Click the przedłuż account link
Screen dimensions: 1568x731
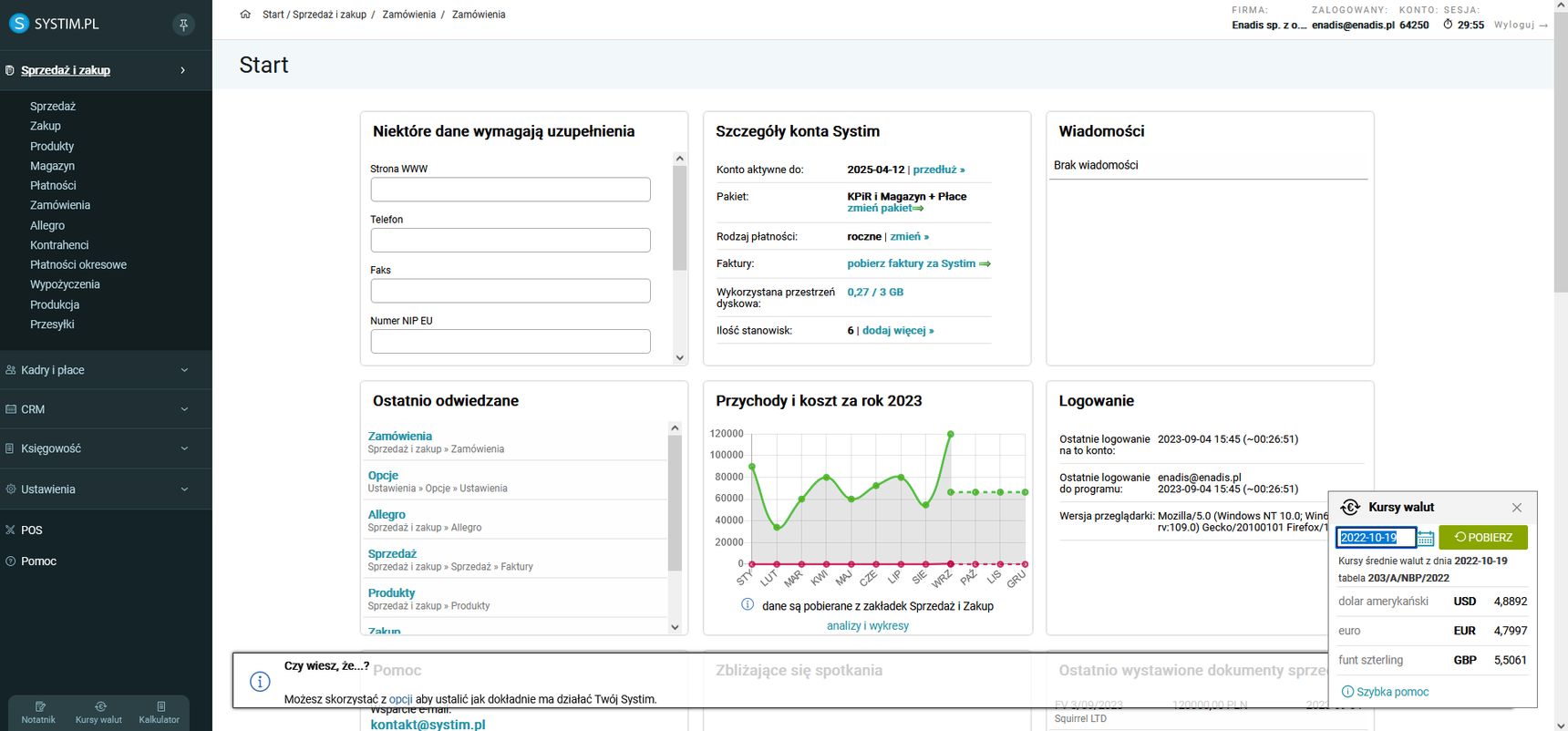pos(938,170)
